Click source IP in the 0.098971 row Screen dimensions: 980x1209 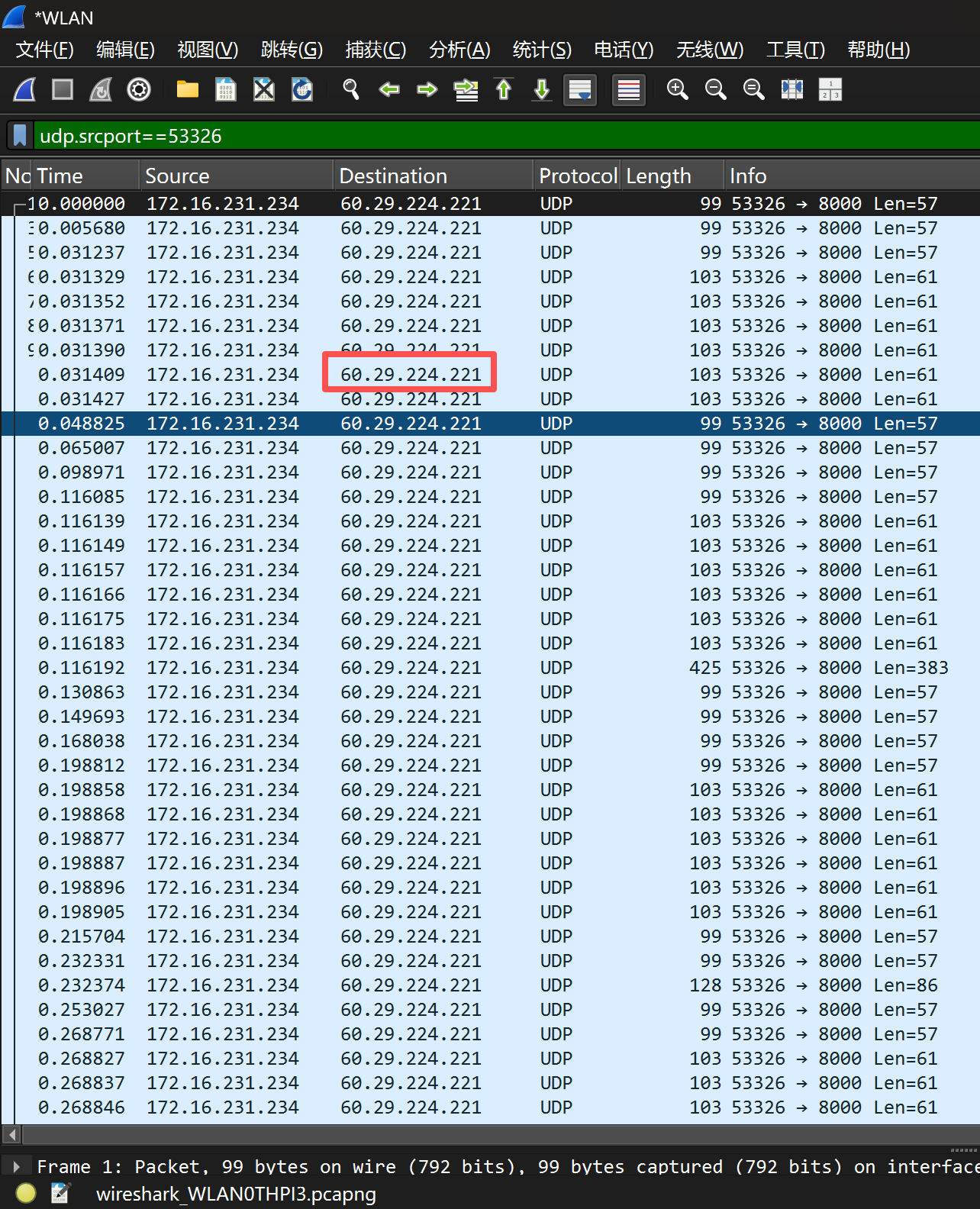(223, 472)
